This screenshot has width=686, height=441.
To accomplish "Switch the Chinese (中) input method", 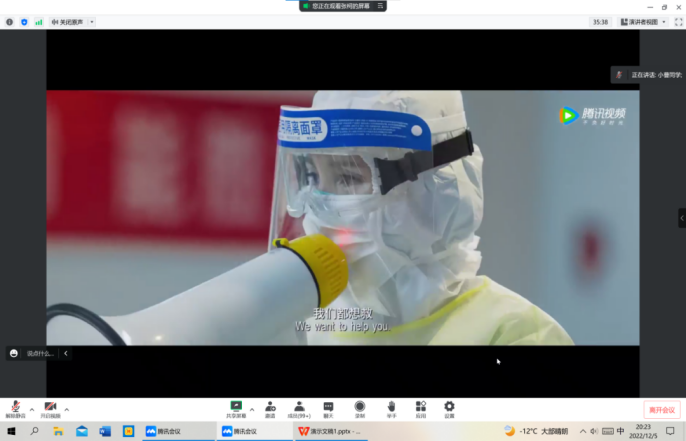I will (620, 431).
